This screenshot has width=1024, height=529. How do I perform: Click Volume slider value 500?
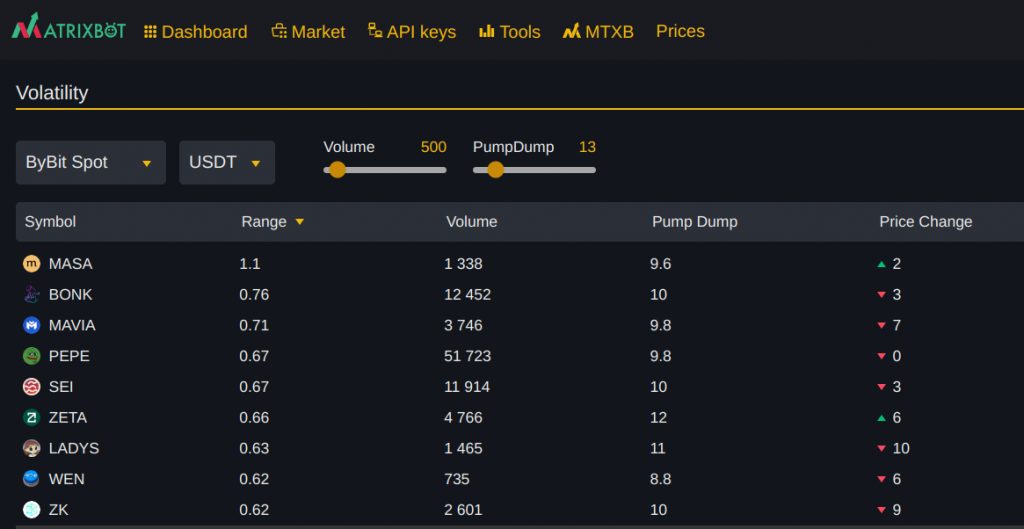[x=434, y=147]
